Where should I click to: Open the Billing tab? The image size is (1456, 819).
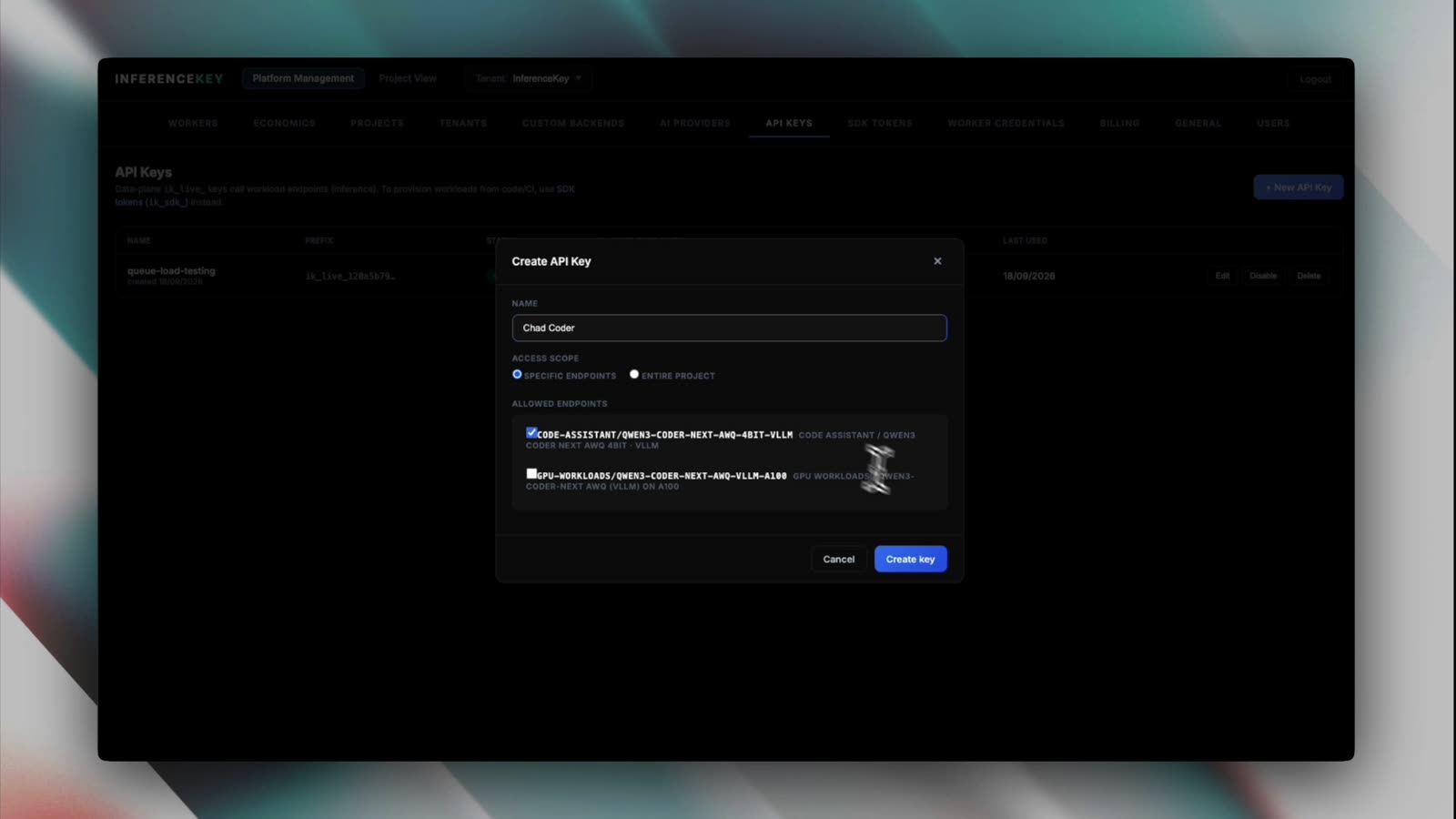1119,123
